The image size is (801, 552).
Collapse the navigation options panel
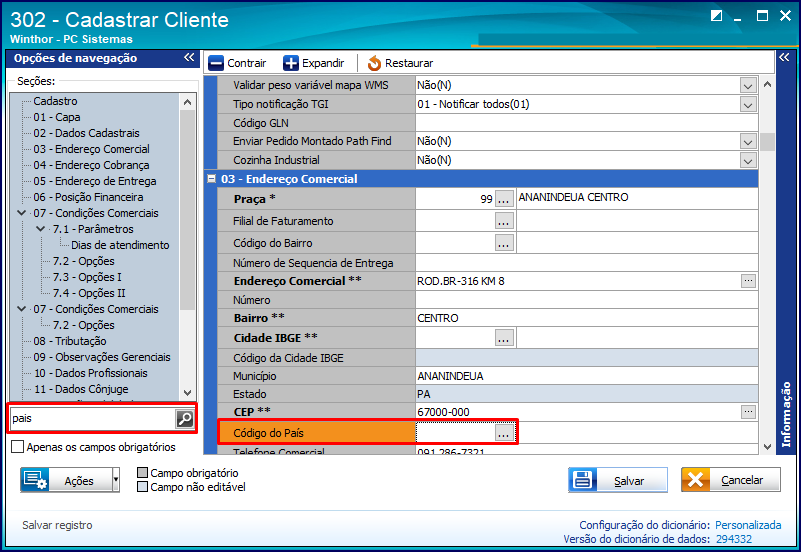pos(189,58)
